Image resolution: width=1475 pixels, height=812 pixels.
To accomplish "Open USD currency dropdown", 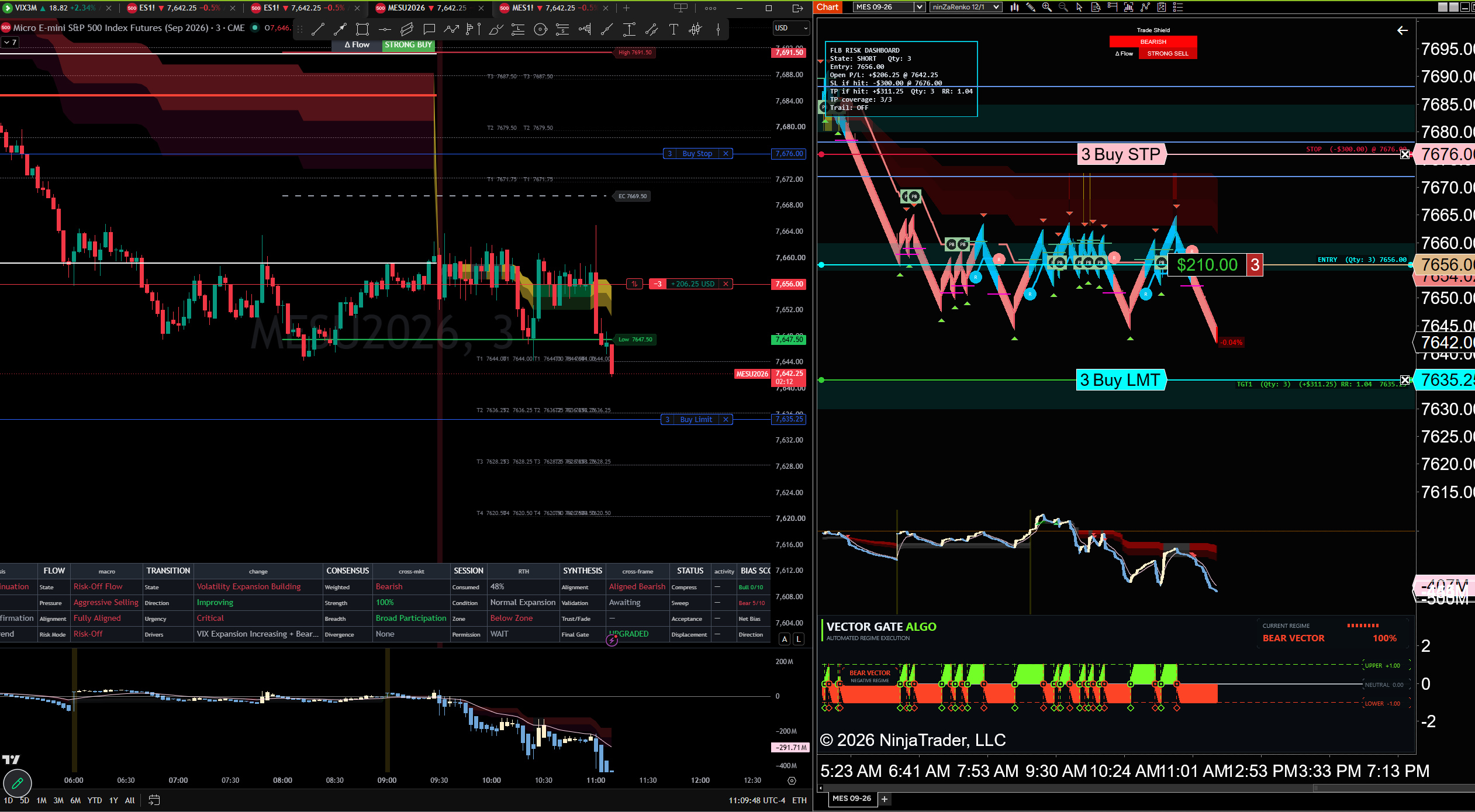I will pos(791,28).
